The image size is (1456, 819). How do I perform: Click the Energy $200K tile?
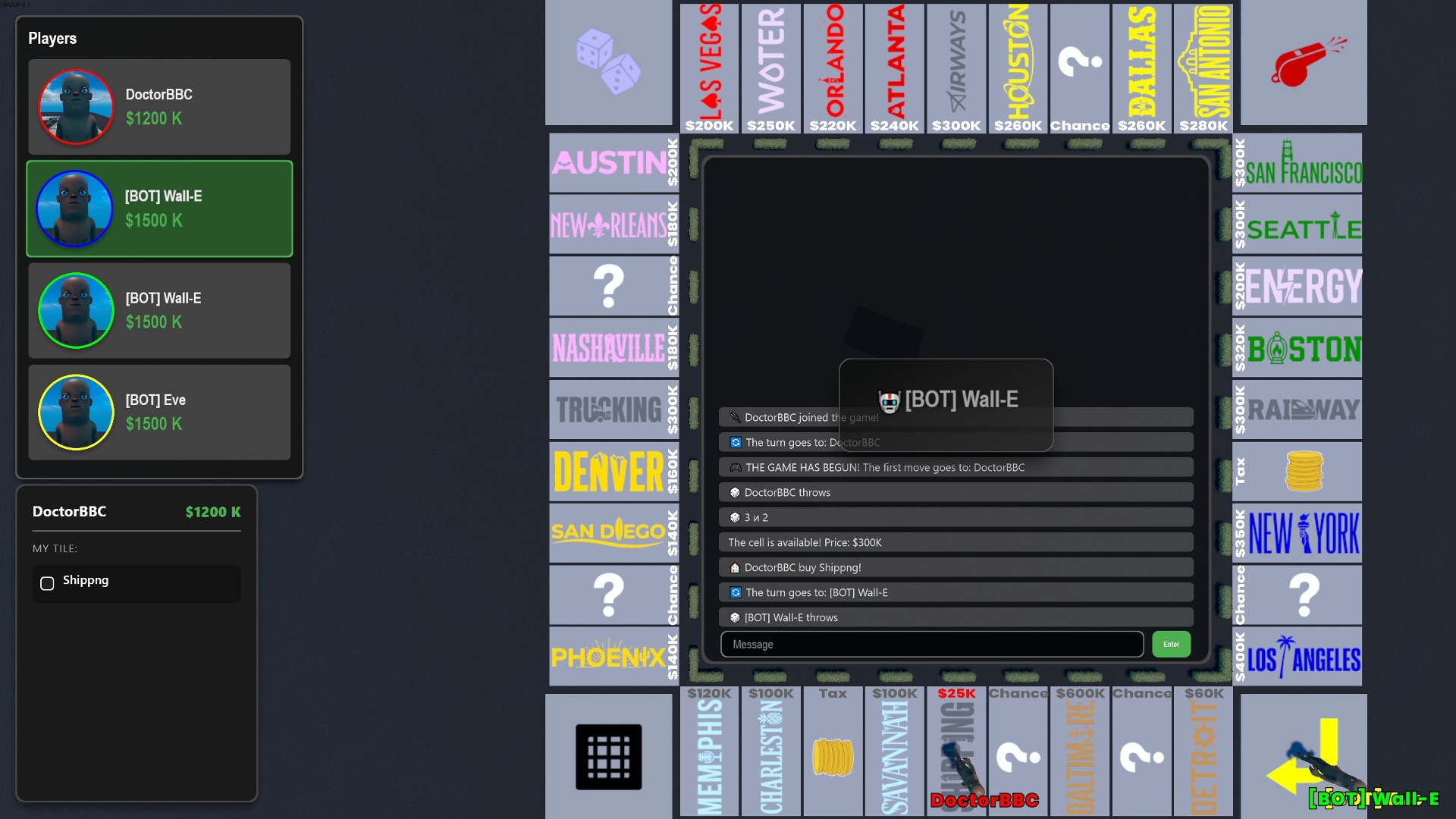[1297, 286]
